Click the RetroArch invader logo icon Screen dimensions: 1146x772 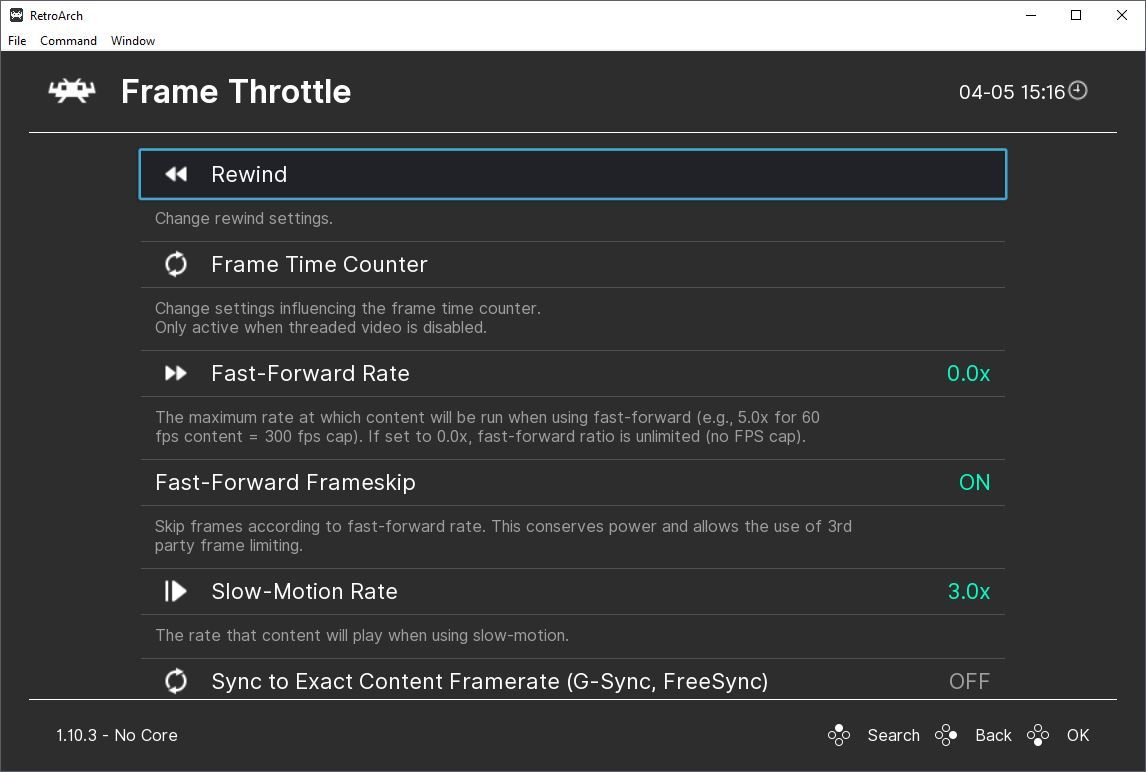pos(72,91)
